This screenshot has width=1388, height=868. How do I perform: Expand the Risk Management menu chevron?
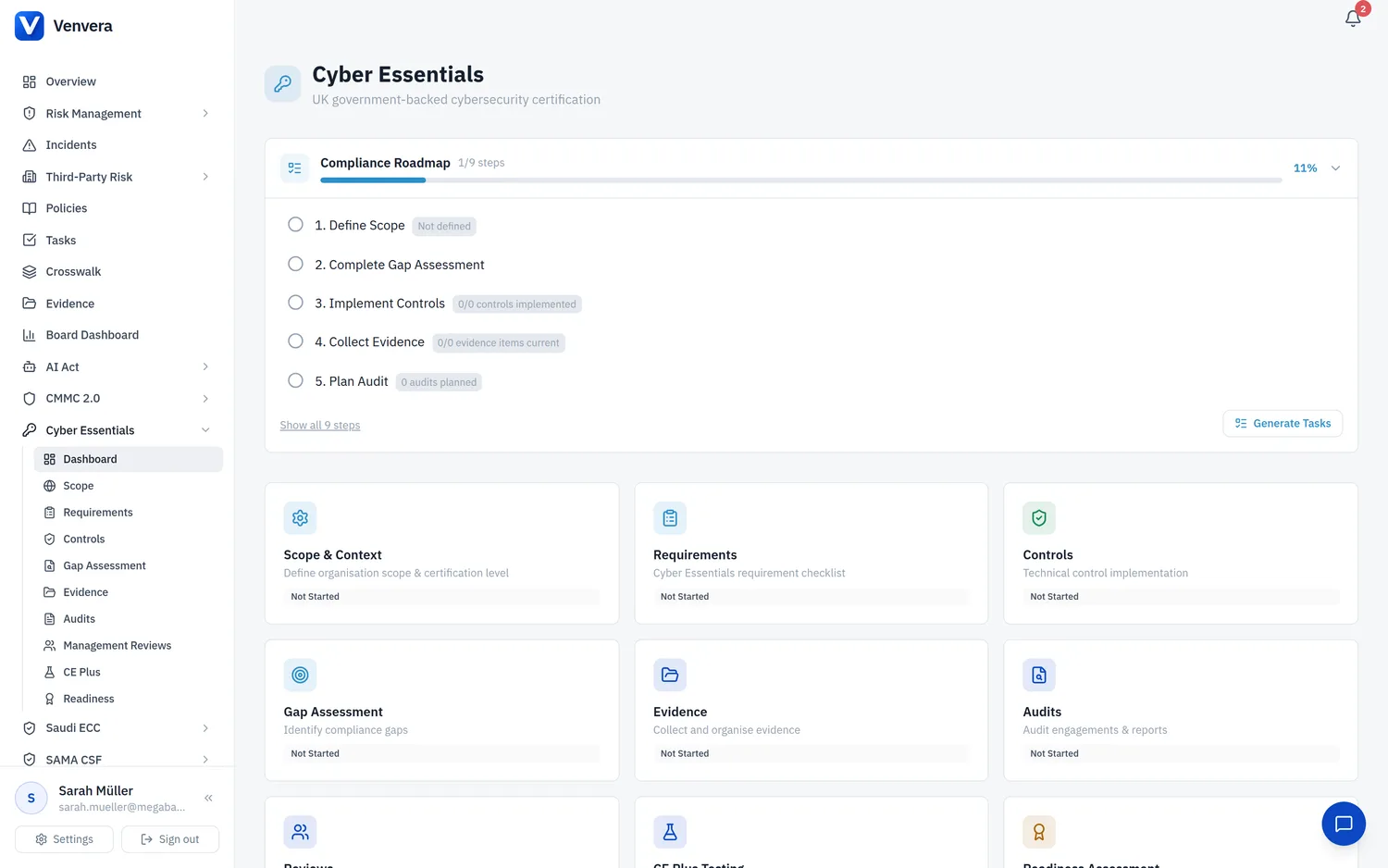coord(205,114)
